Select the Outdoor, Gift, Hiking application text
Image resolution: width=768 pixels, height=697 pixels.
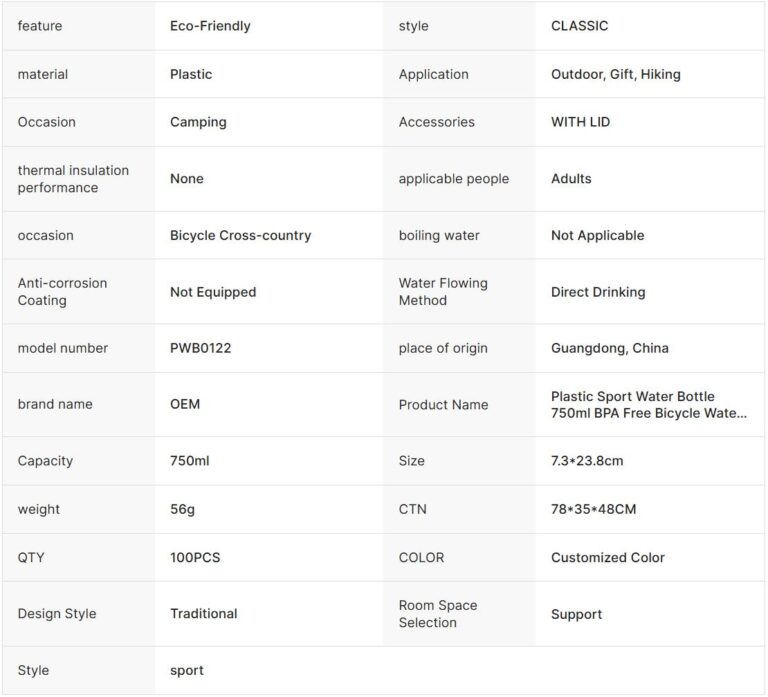(x=615, y=74)
